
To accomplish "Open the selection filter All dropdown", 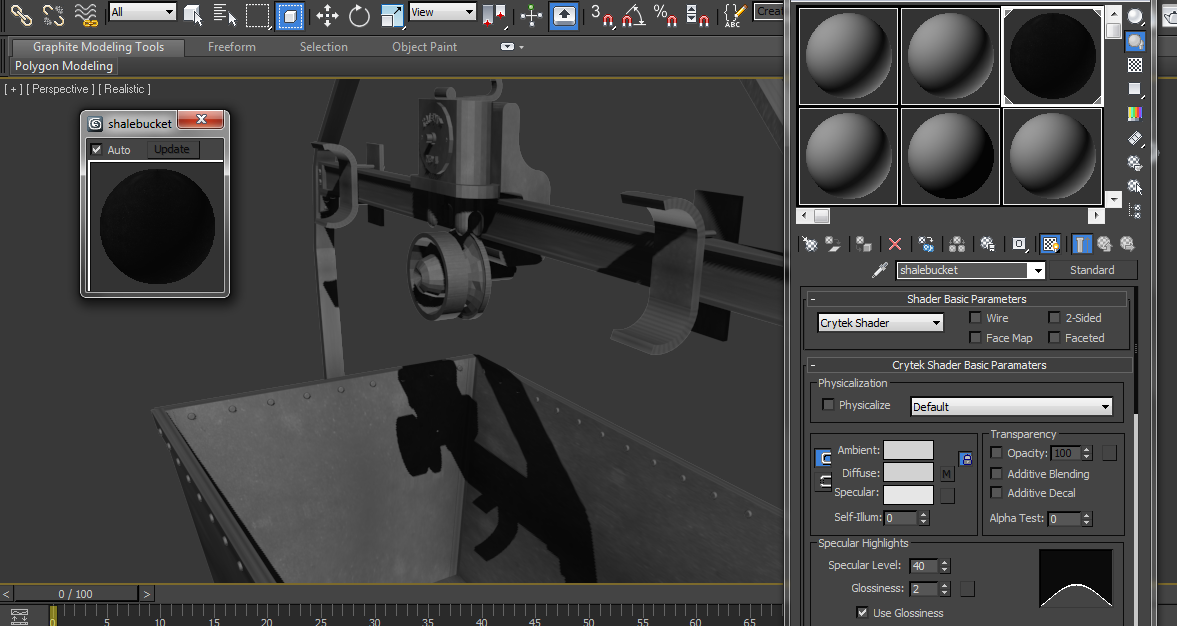I will point(143,12).
